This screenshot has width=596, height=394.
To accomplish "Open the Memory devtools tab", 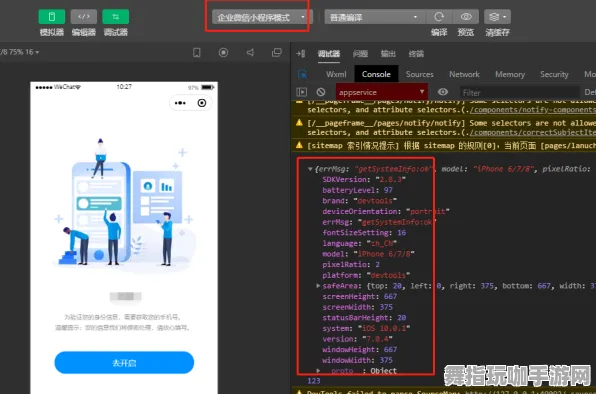I will [510, 74].
